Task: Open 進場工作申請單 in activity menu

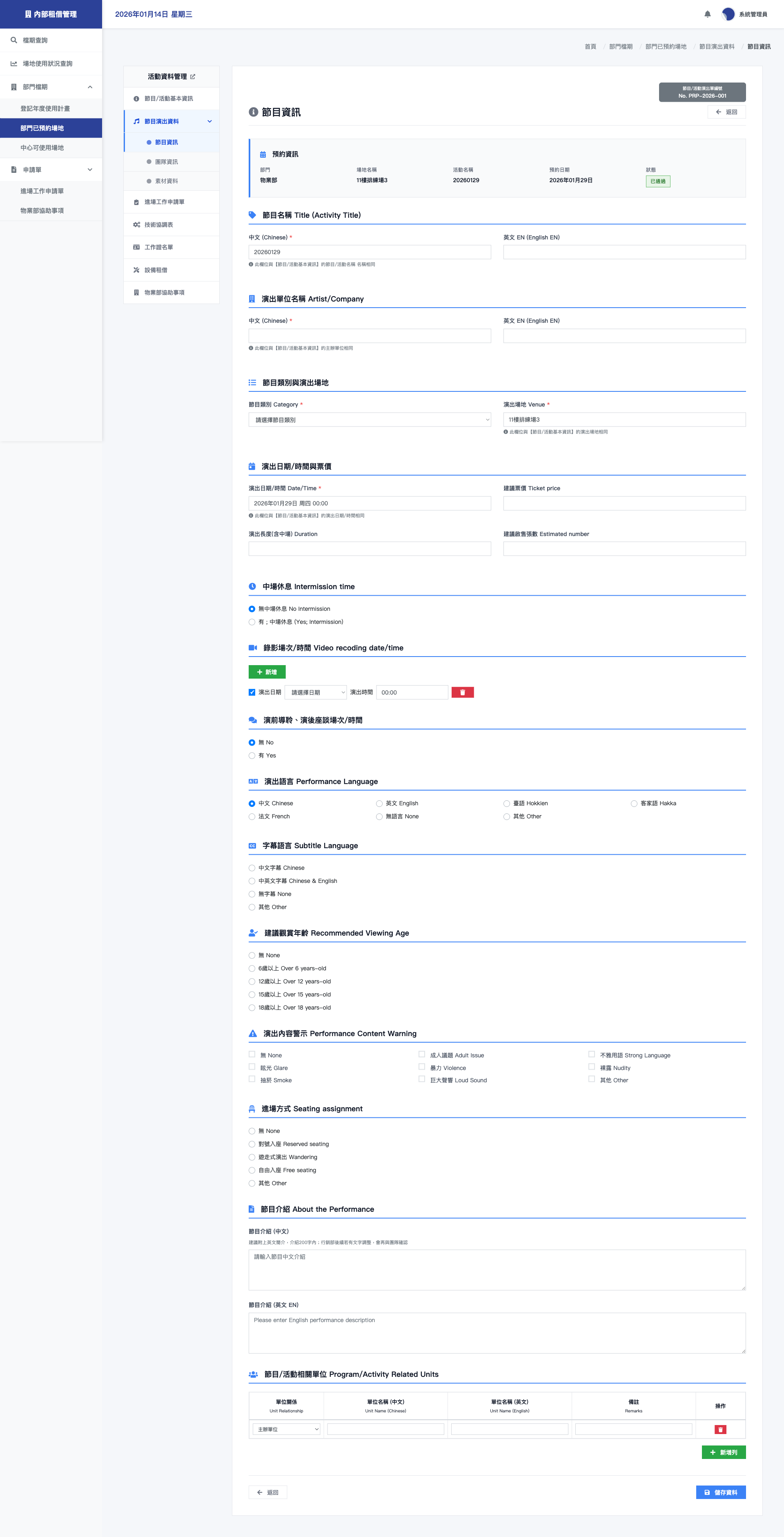Action: (x=164, y=202)
